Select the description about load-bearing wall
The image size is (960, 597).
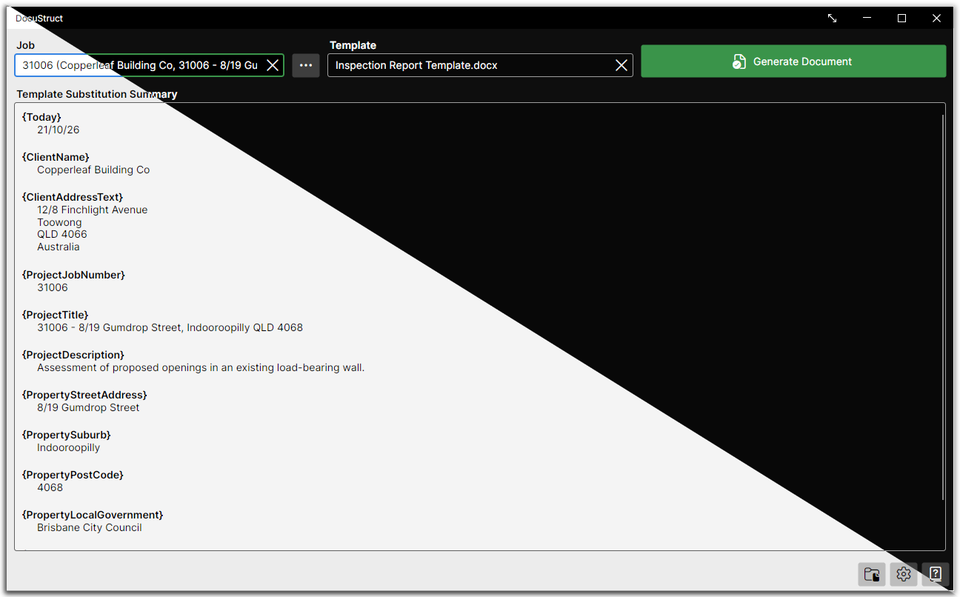tap(200, 367)
